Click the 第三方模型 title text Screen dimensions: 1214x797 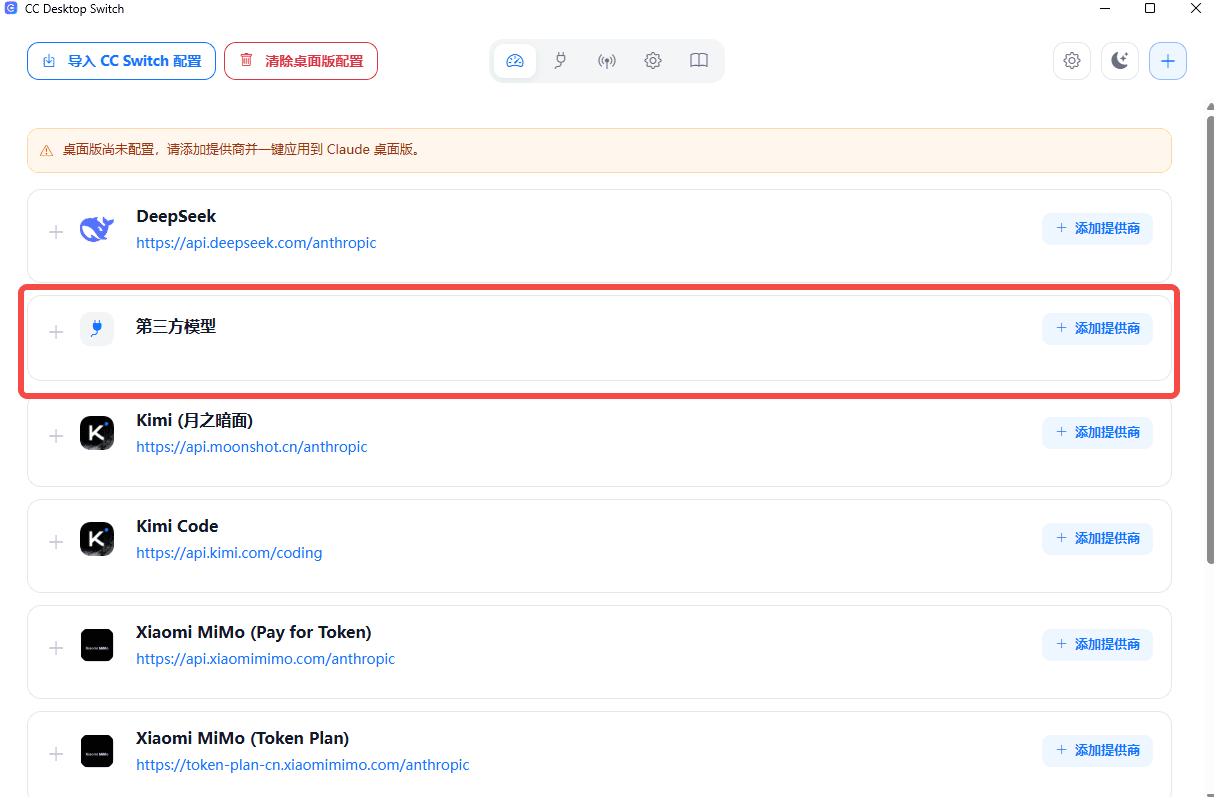coord(176,326)
